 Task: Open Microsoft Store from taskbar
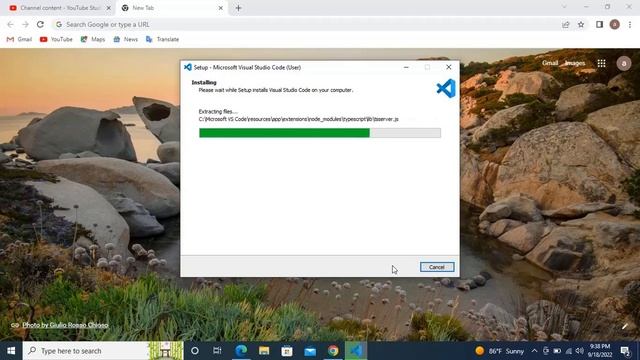pyautogui.click(x=287, y=351)
